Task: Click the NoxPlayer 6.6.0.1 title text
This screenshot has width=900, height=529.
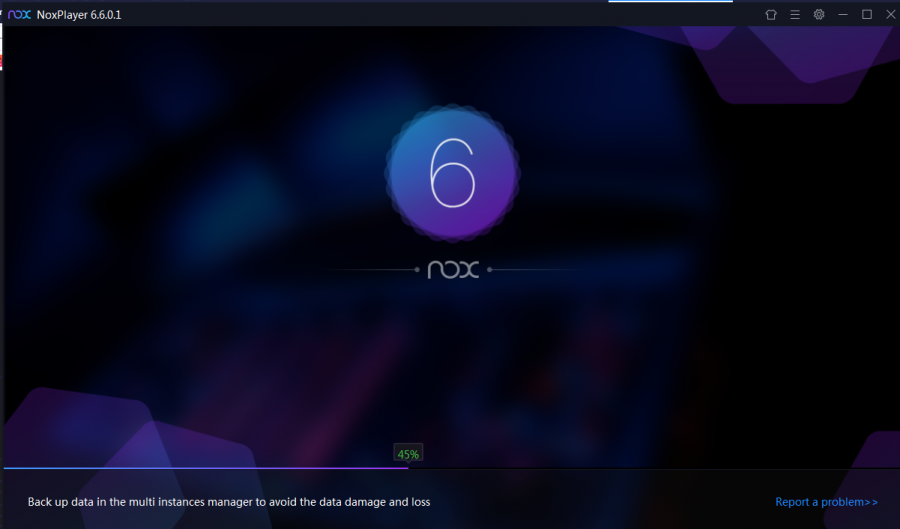Action: 79,15
